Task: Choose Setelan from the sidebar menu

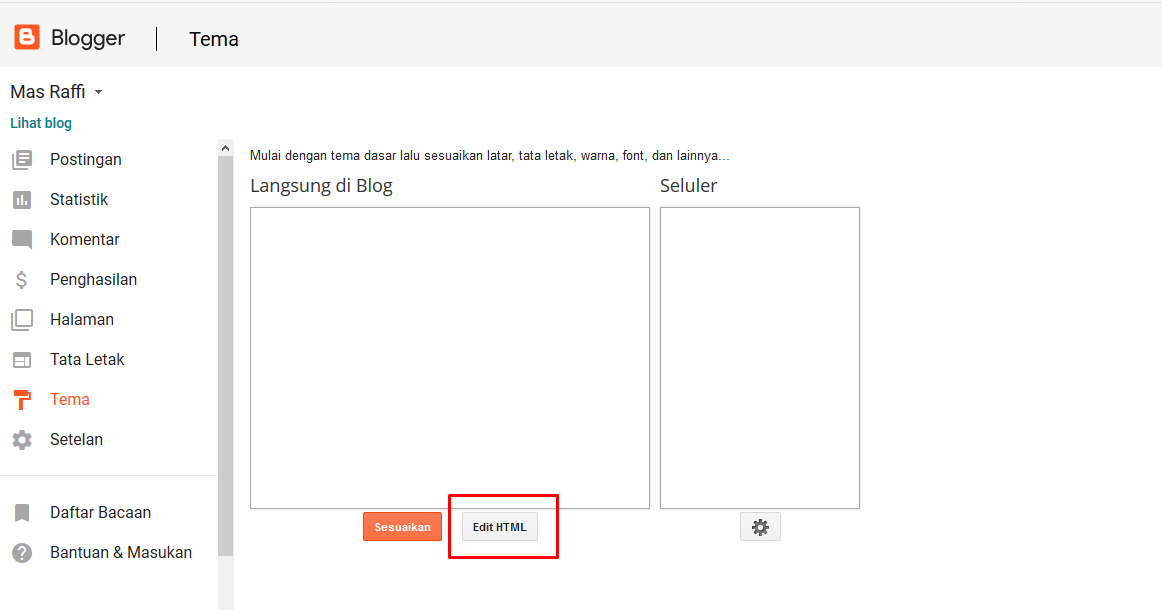Action: 77,439
